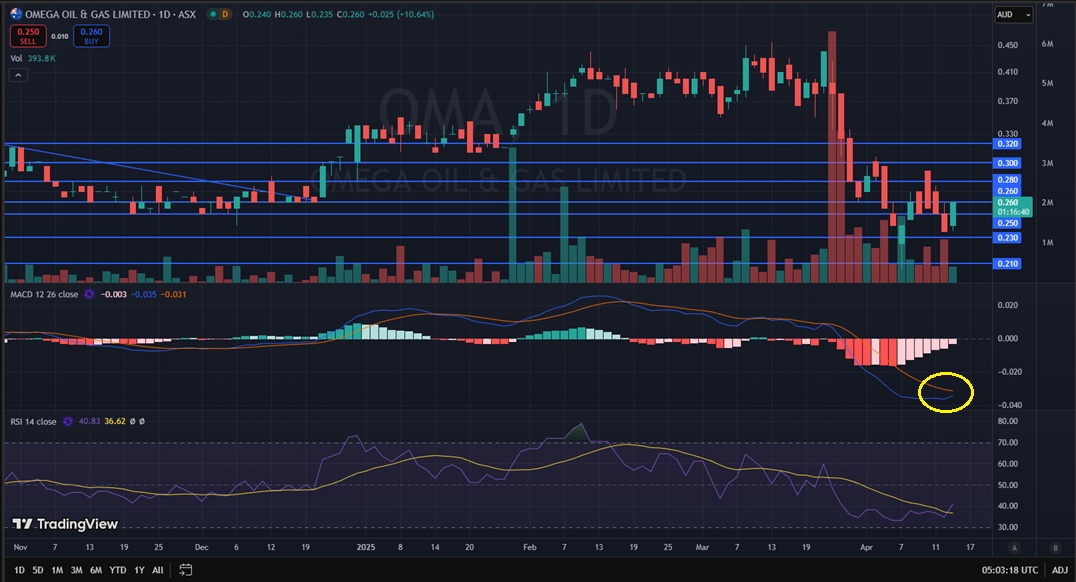1076x582 pixels.
Task: Click the orange MACD signal value -0.031
Action: coord(173,294)
